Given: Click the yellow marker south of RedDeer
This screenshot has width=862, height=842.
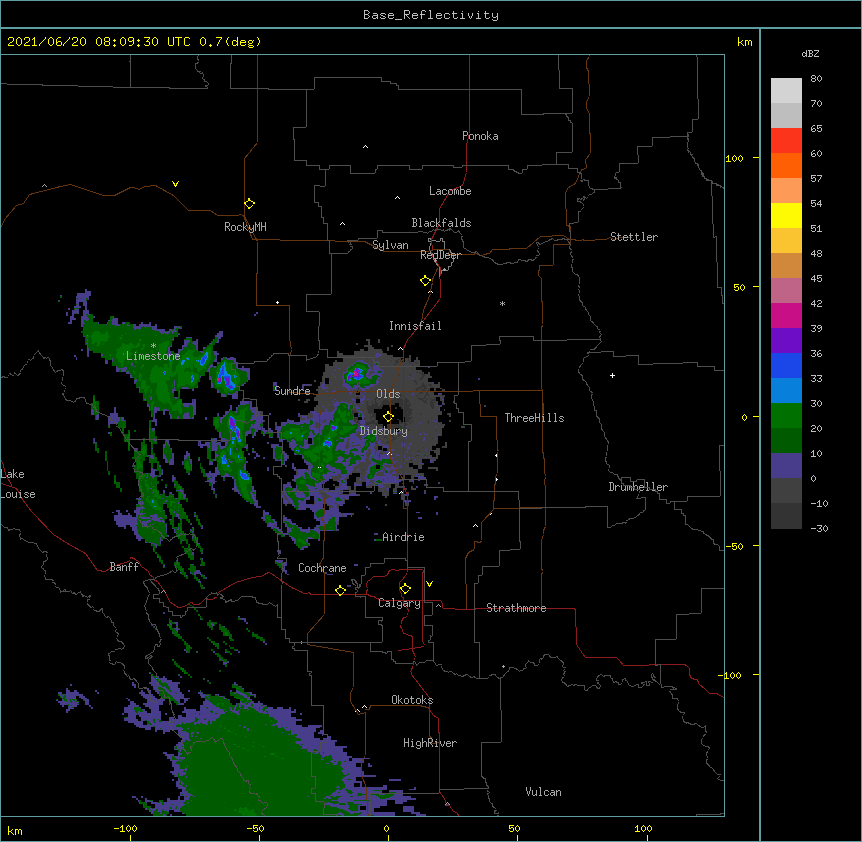Looking at the screenshot, I should (425, 281).
